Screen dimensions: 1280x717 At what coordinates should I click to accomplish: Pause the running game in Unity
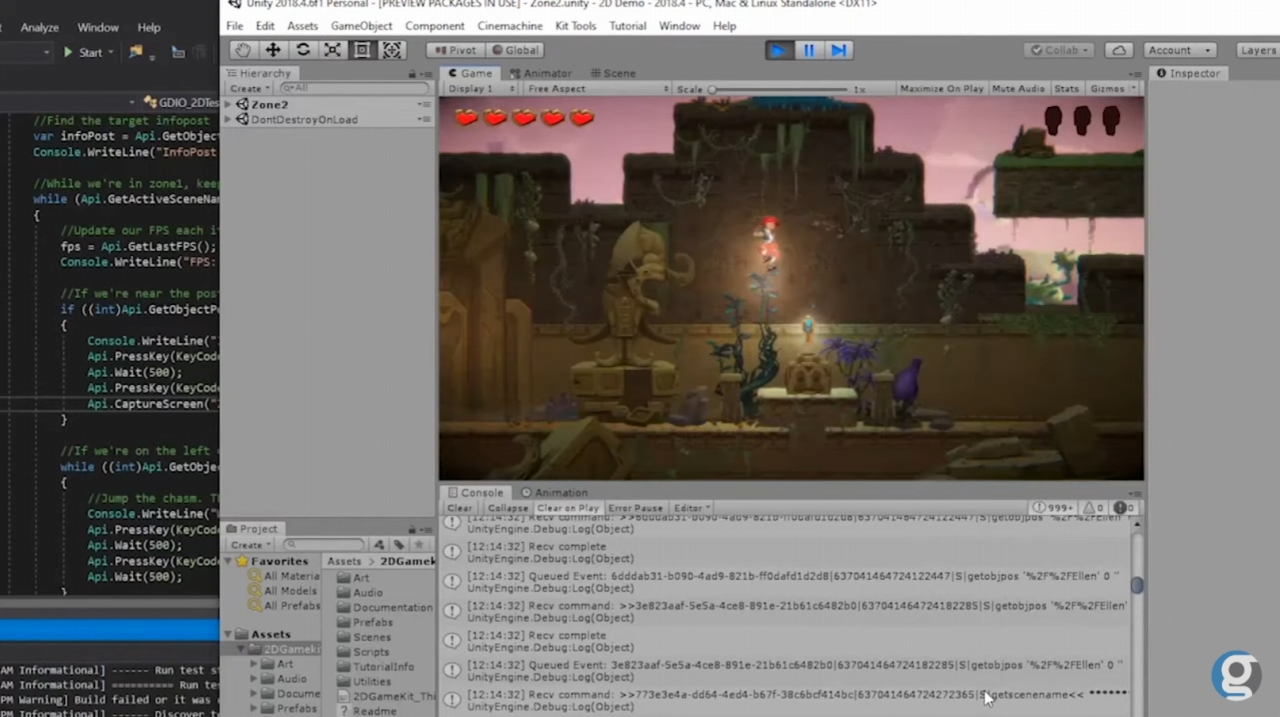[809, 50]
